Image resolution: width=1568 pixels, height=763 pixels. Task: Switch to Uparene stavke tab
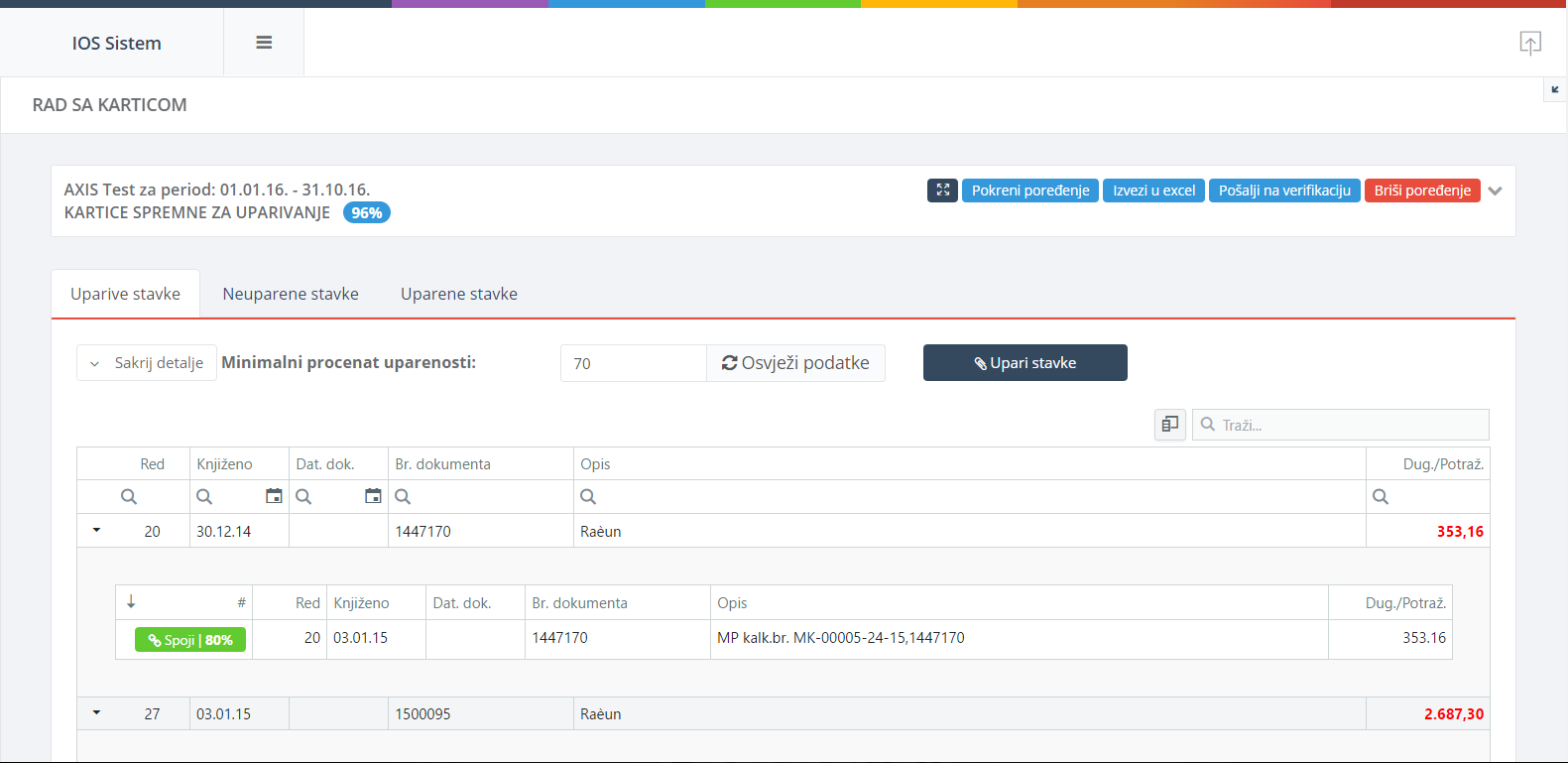tap(459, 294)
